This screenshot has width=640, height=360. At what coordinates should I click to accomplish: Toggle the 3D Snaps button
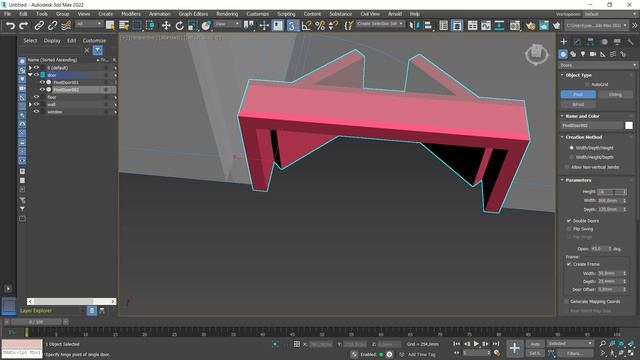click(292, 26)
